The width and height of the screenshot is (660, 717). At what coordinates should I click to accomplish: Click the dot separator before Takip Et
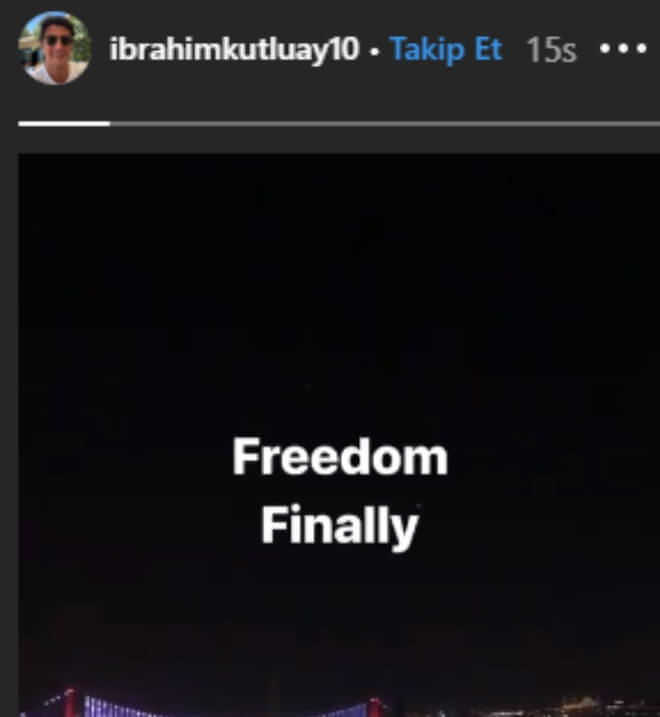[x=375, y=52]
